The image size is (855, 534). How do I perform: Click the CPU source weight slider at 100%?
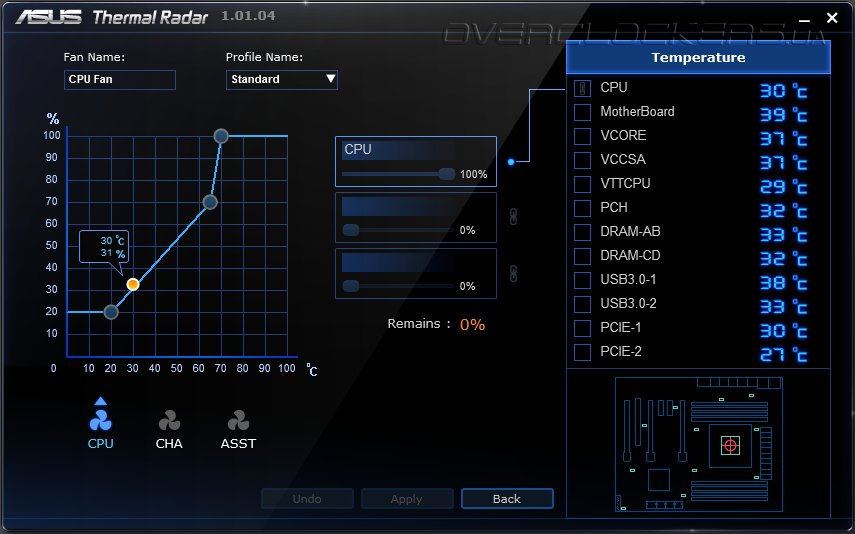coord(447,174)
